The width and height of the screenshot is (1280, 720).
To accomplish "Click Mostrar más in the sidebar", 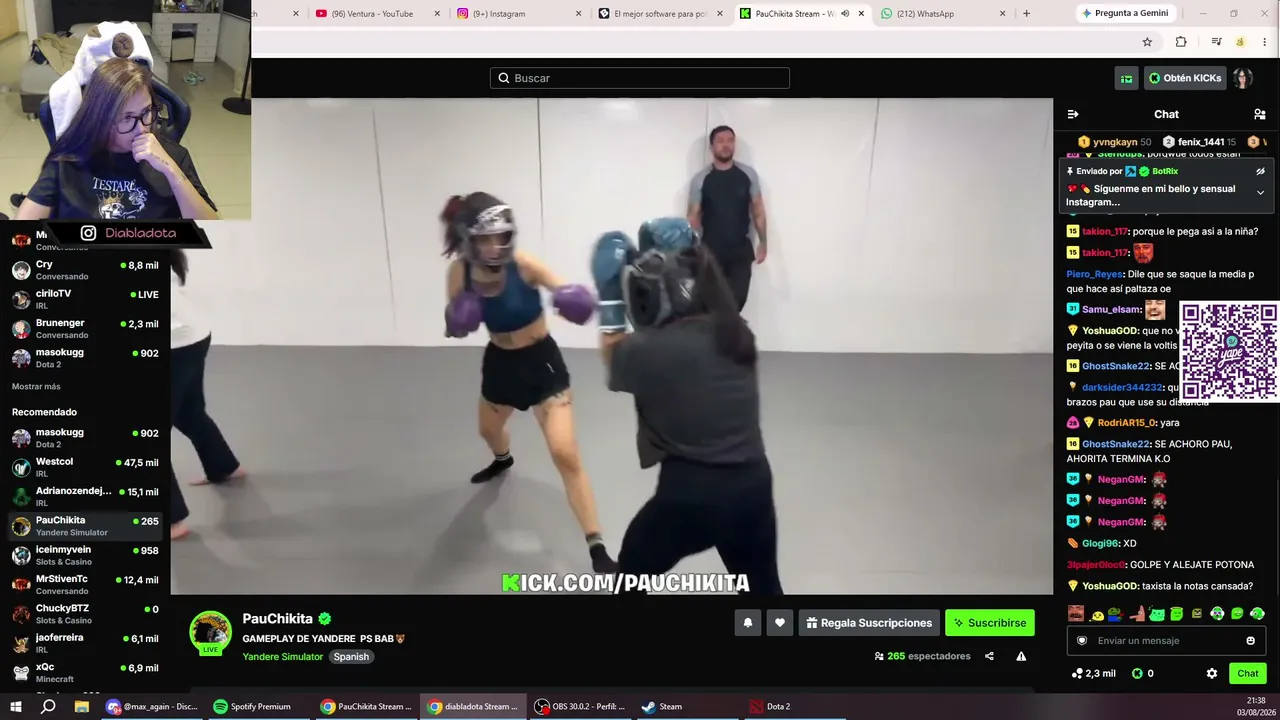I will 36,387.
